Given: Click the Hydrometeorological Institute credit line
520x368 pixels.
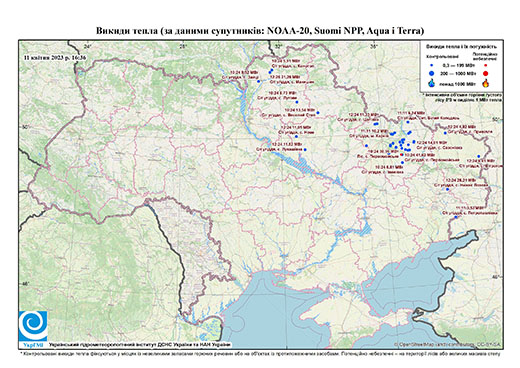Looking at the screenshot, I should click(140, 344).
